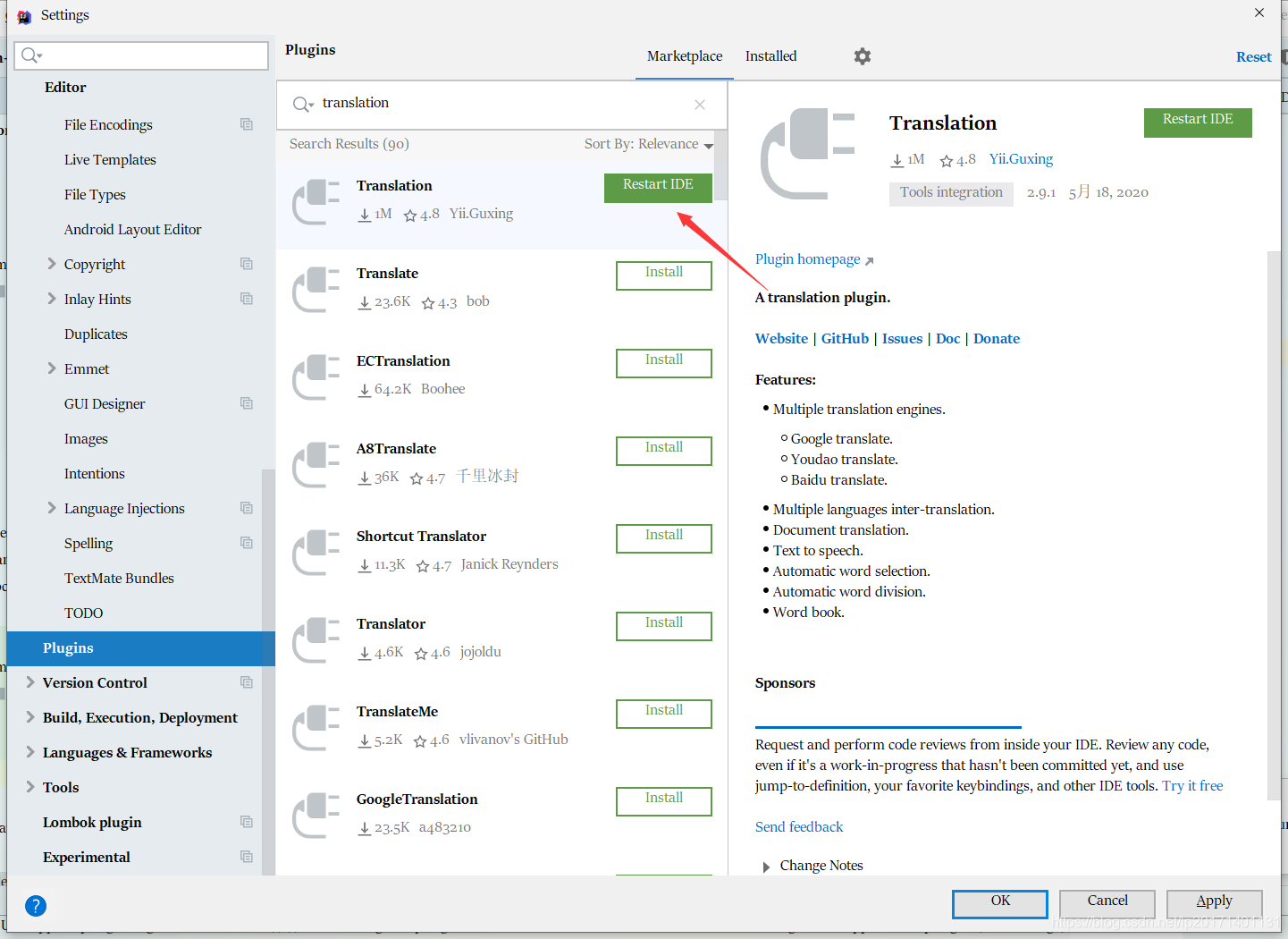The width and height of the screenshot is (1288, 939).
Task: Select Android Layout Editor setting
Action: (132, 230)
